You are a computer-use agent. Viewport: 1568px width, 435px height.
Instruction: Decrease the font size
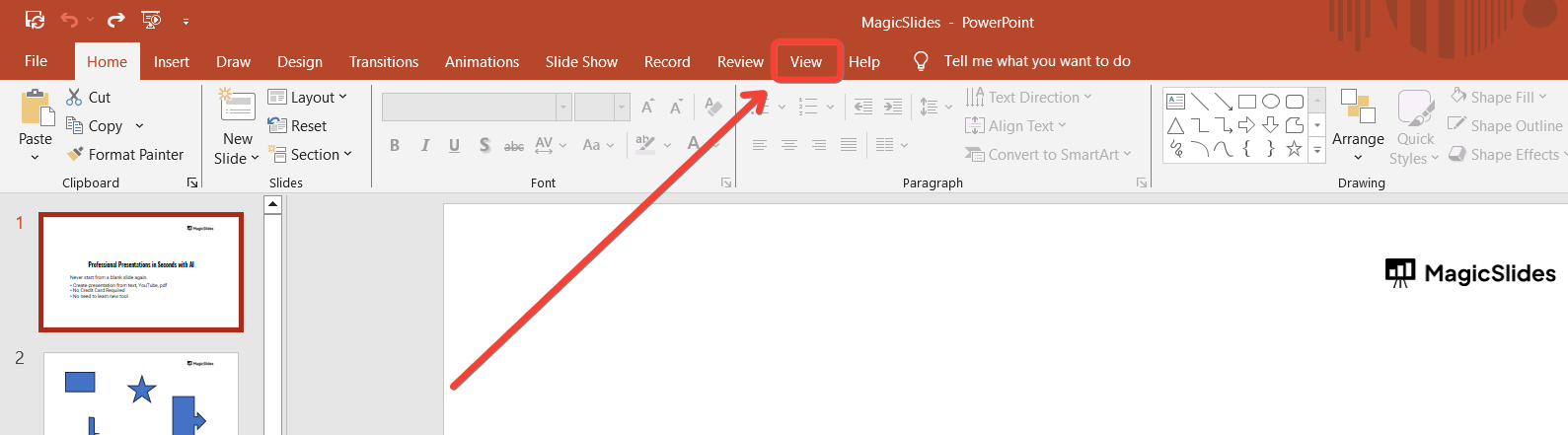677,107
